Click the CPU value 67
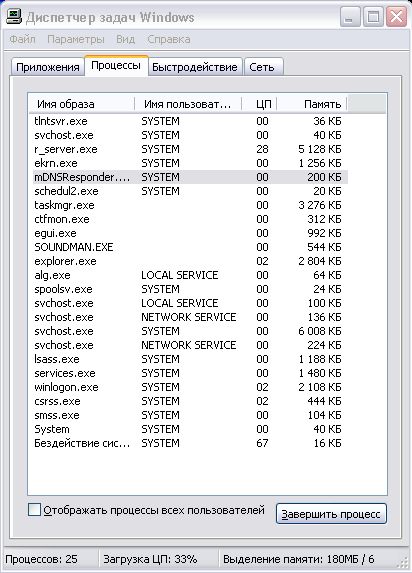 pyautogui.click(x=262, y=443)
